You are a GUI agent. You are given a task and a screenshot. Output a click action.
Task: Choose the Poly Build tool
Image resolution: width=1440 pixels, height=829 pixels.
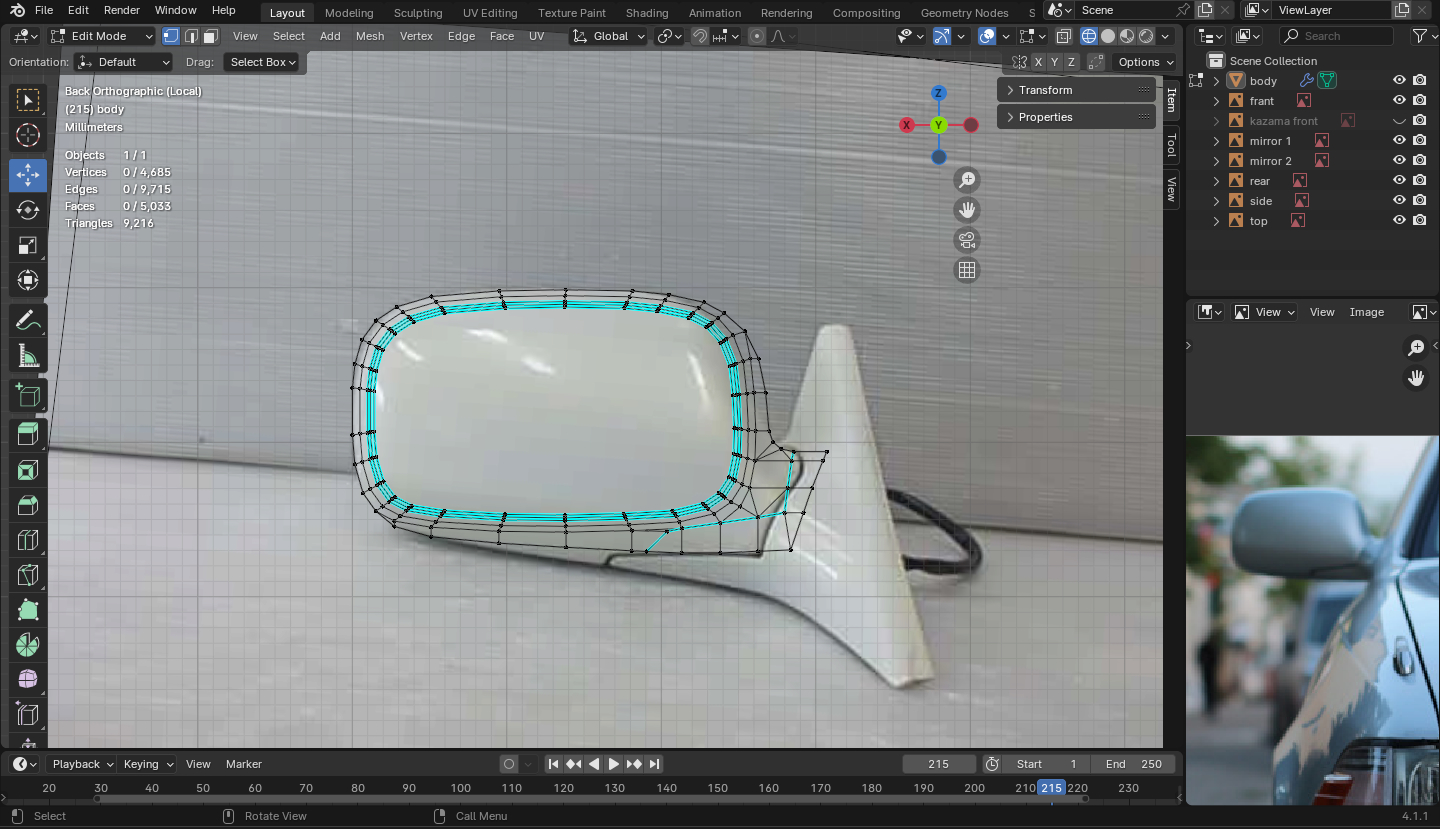coord(28,610)
